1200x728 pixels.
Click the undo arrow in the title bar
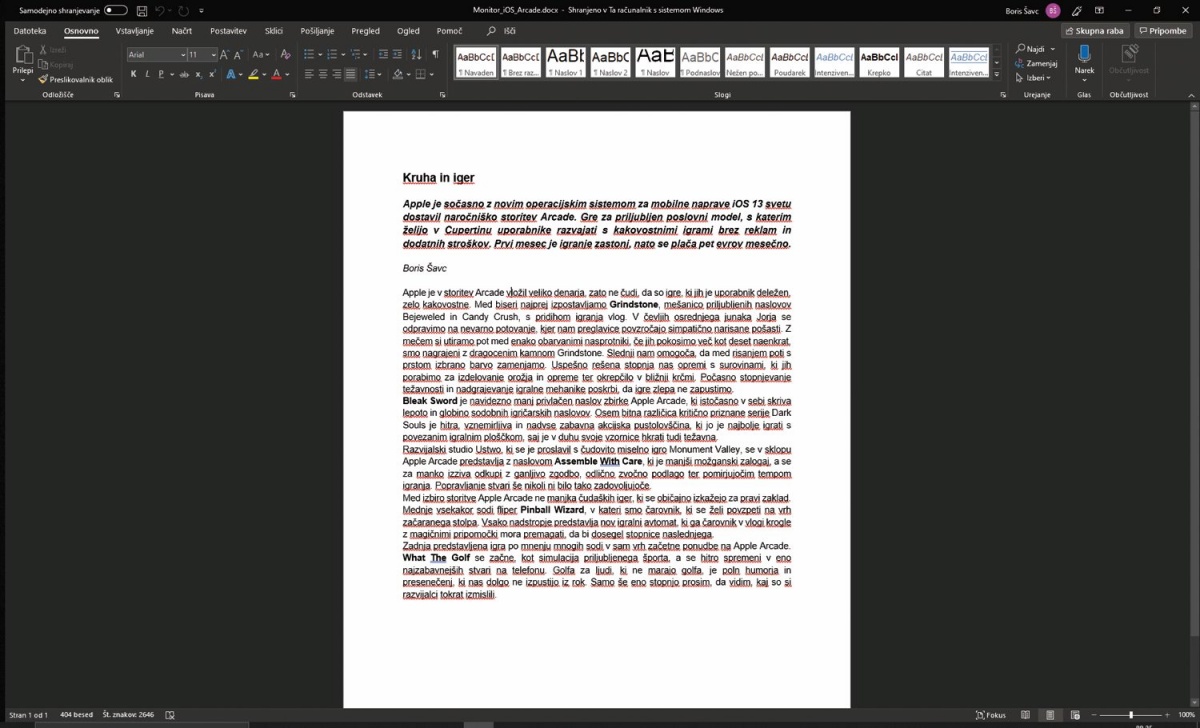(160, 10)
